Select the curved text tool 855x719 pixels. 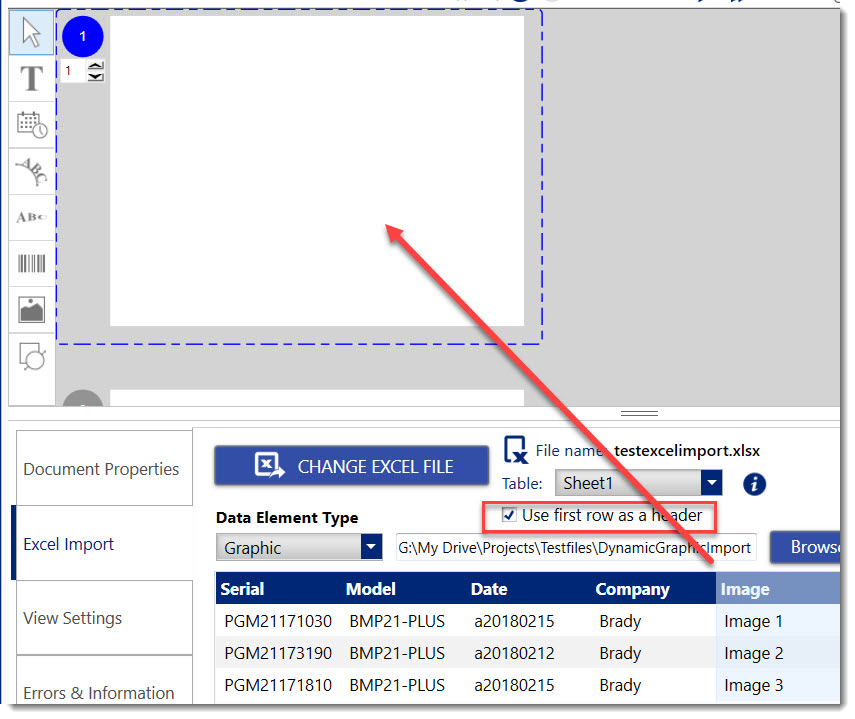coord(31,172)
